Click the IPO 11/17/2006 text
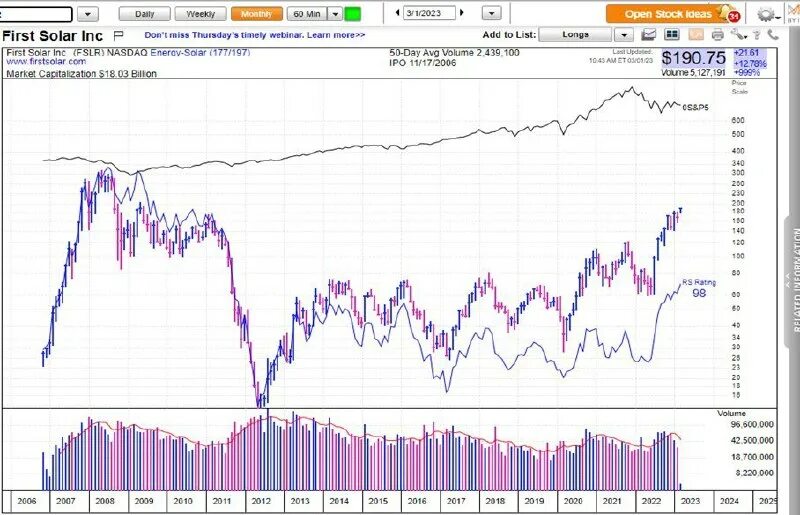 tap(422, 63)
